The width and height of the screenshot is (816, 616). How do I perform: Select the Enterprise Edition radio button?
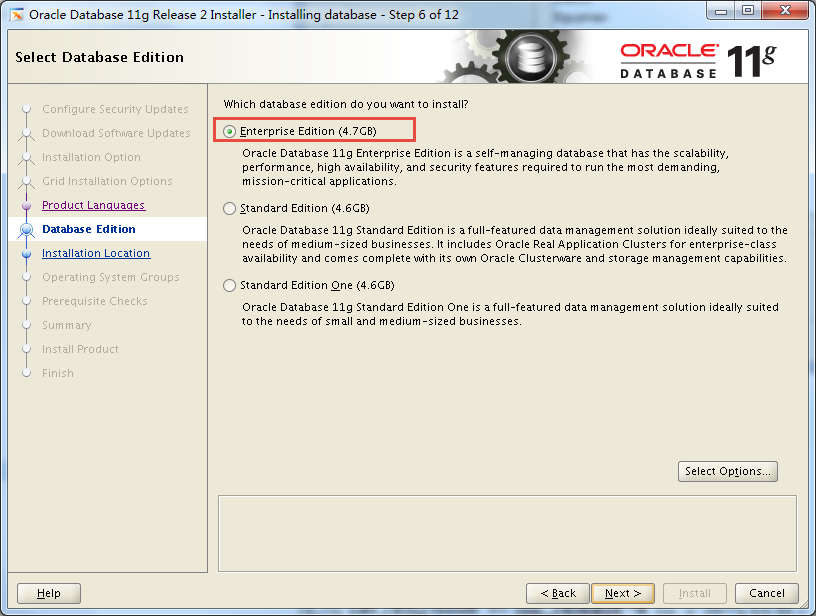(x=229, y=130)
